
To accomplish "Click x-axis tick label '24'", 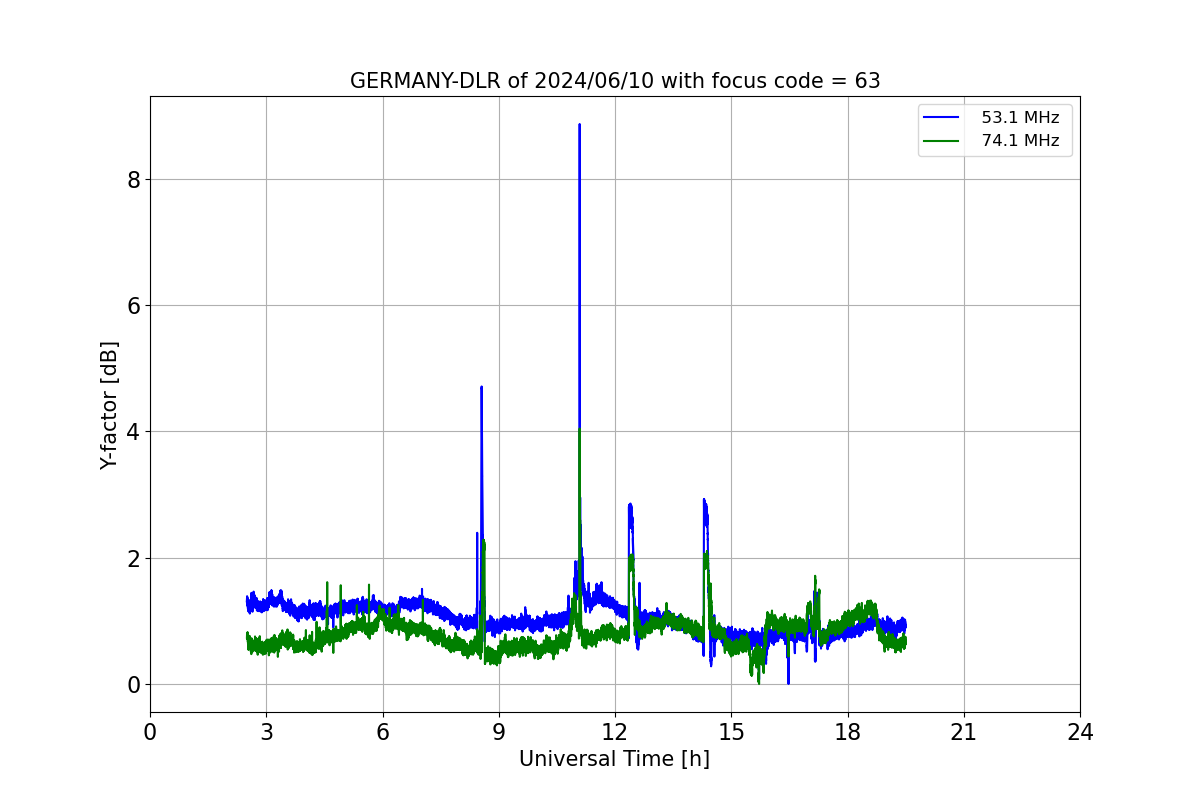I will [x=1080, y=733].
